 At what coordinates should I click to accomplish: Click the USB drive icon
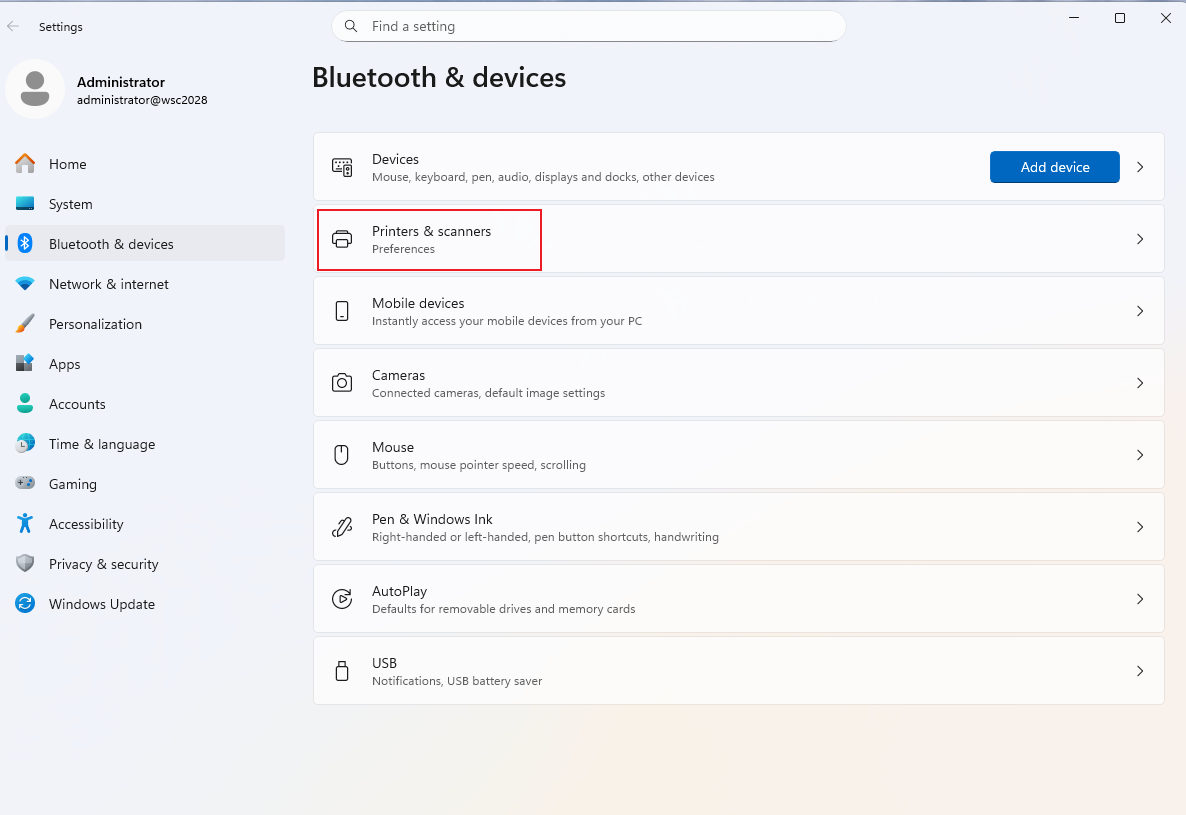[342, 671]
